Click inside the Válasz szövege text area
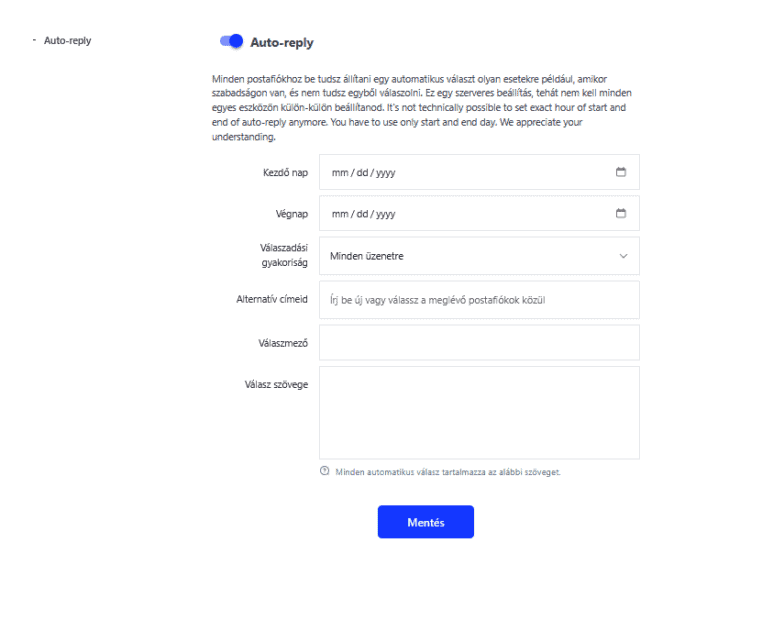The height and width of the screenshot is (620, 762). 478,412
